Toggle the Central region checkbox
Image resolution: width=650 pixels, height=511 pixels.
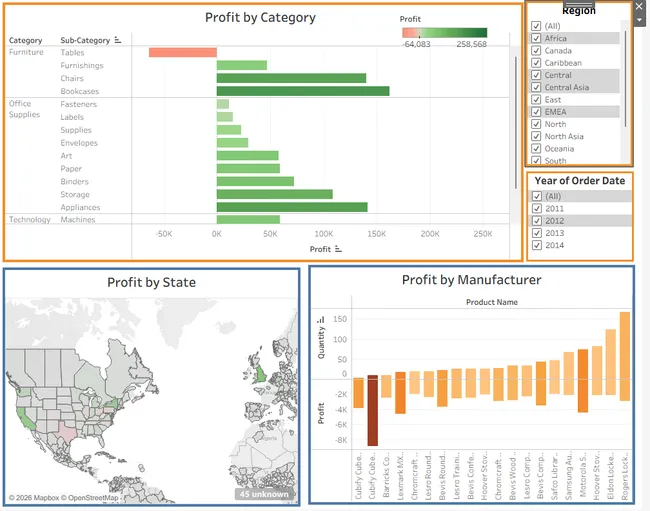pyautogui.click(x=536, y=75)
